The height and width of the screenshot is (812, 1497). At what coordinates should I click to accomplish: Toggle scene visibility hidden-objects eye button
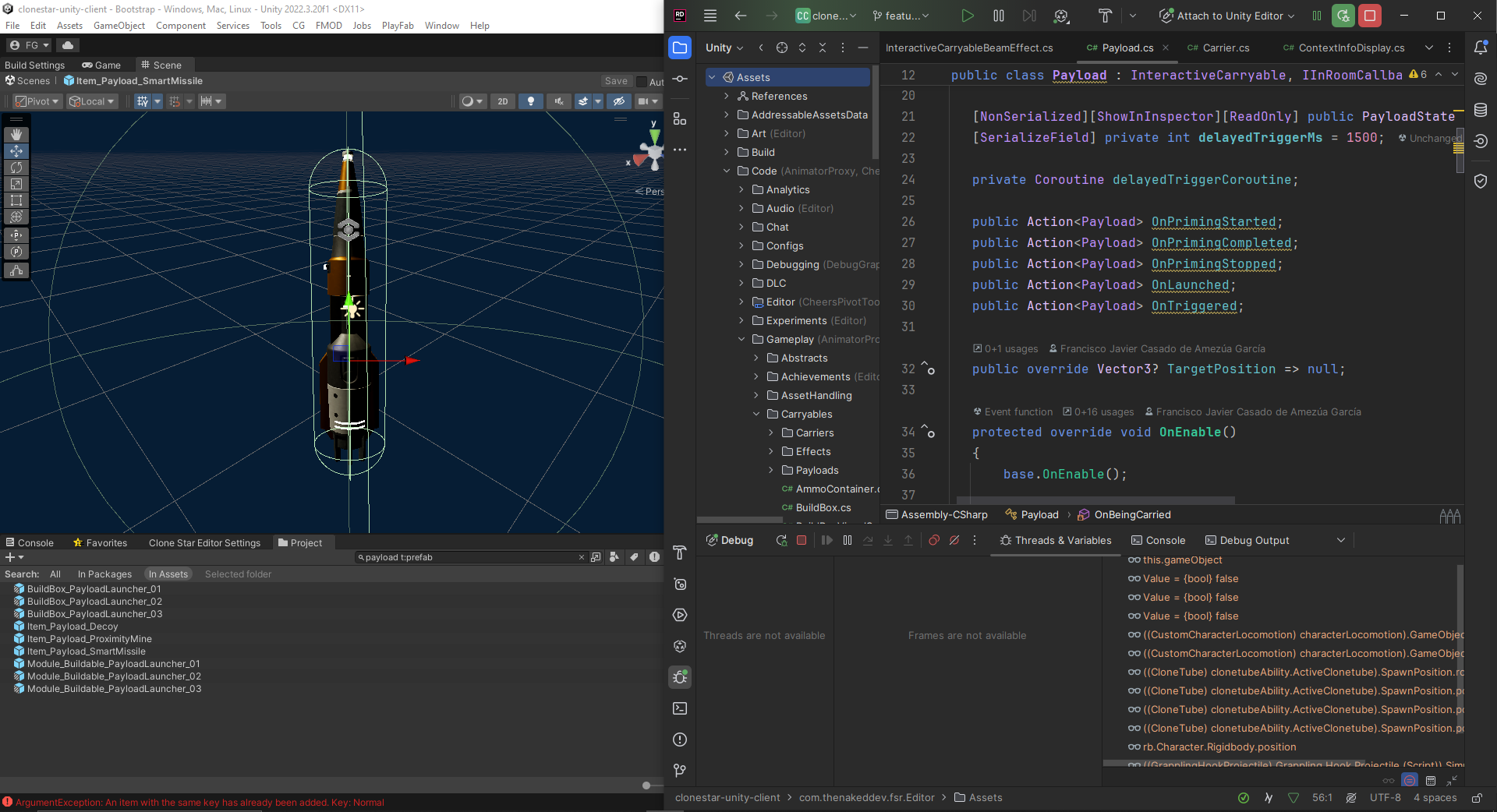coord(619,101)
